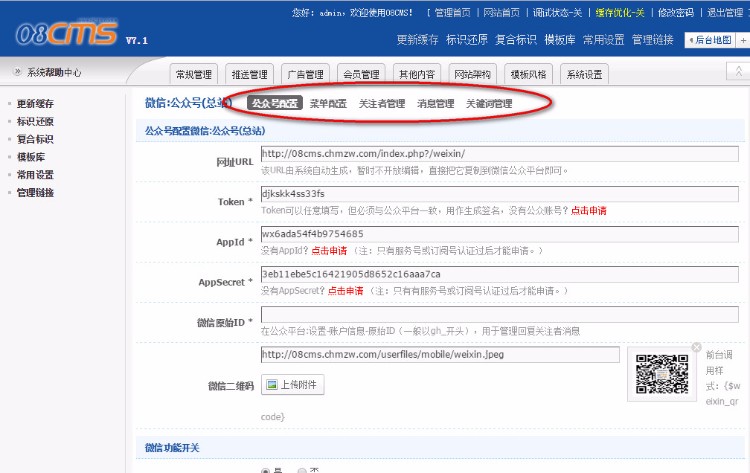Image resolution: width=750 pixels, height=473 pixels.
Task: Open 更新缓存 in left sidebar
Action: 35,104
